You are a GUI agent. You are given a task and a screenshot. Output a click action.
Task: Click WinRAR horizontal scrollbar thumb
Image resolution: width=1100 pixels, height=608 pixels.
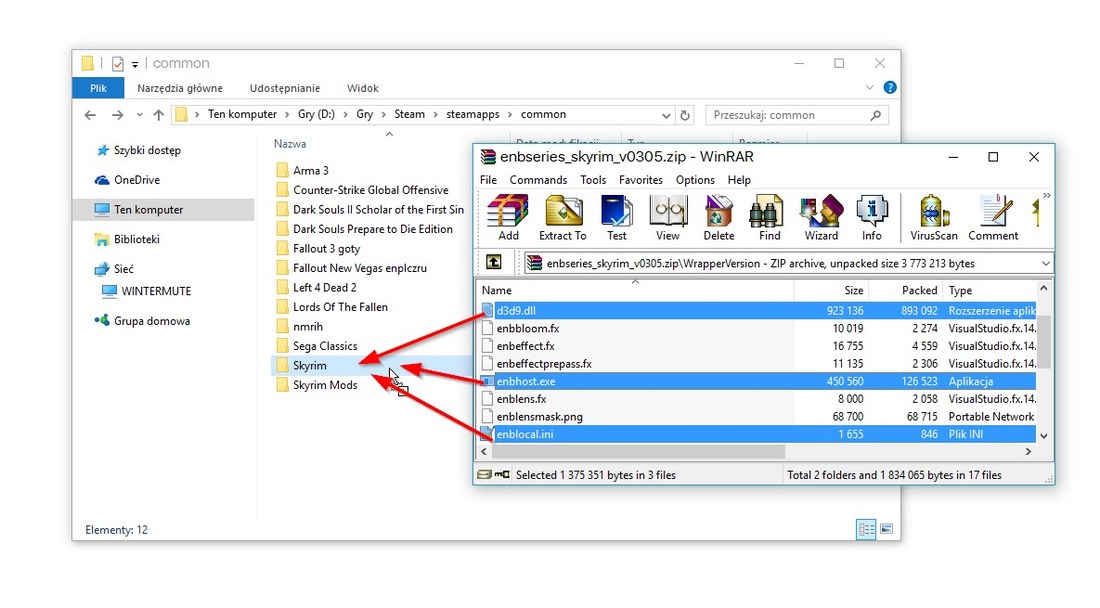[638, 452]
